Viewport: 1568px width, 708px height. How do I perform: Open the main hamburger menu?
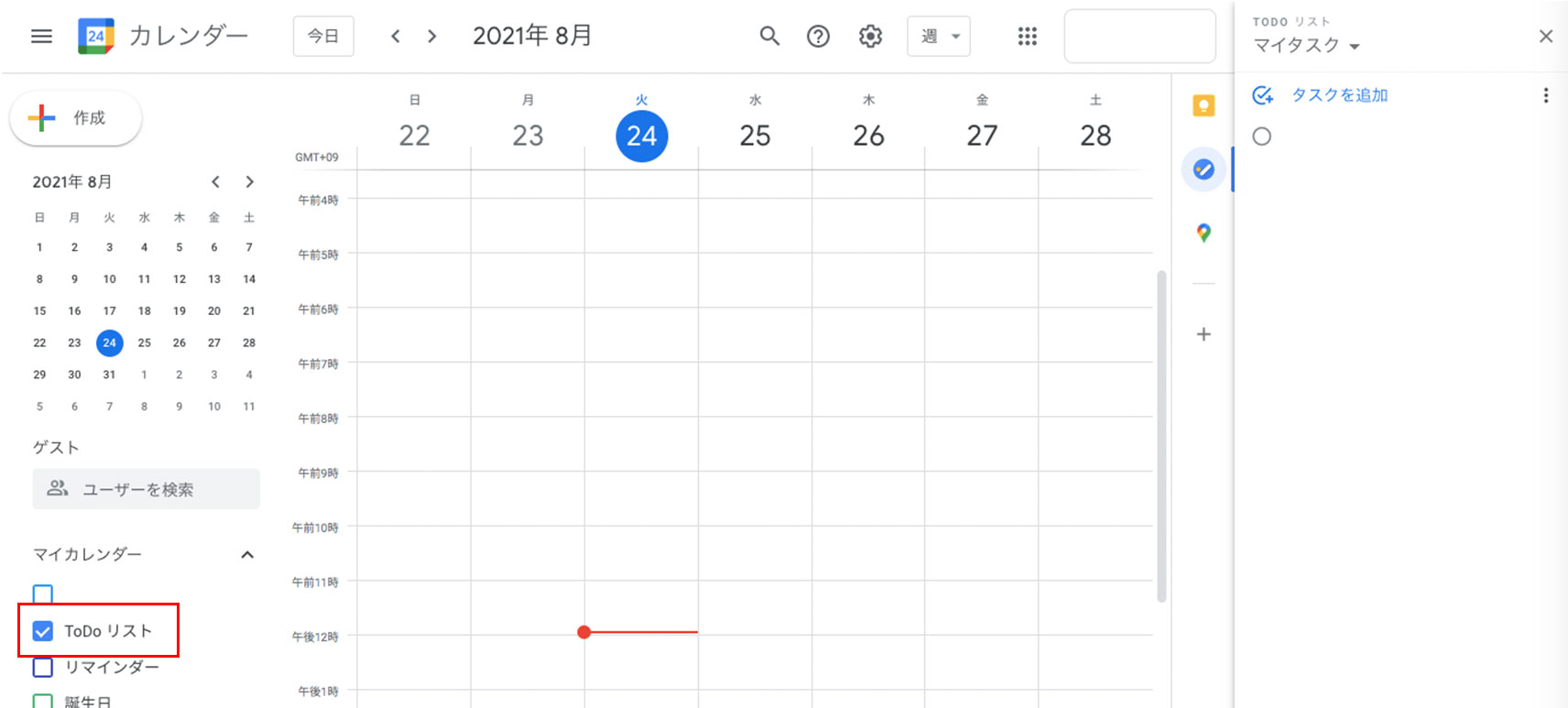point(41,37)
